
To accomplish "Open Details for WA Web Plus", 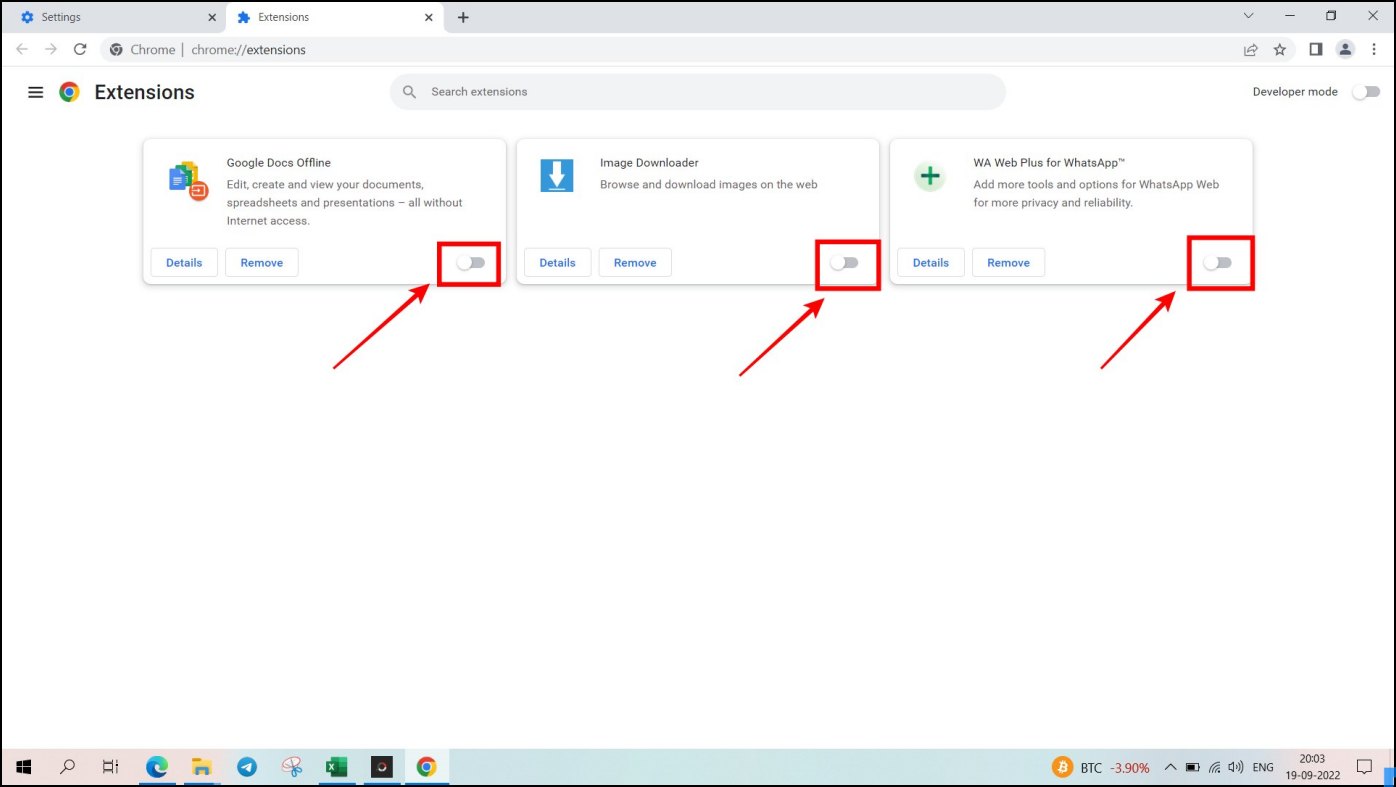I will (930, 263).
